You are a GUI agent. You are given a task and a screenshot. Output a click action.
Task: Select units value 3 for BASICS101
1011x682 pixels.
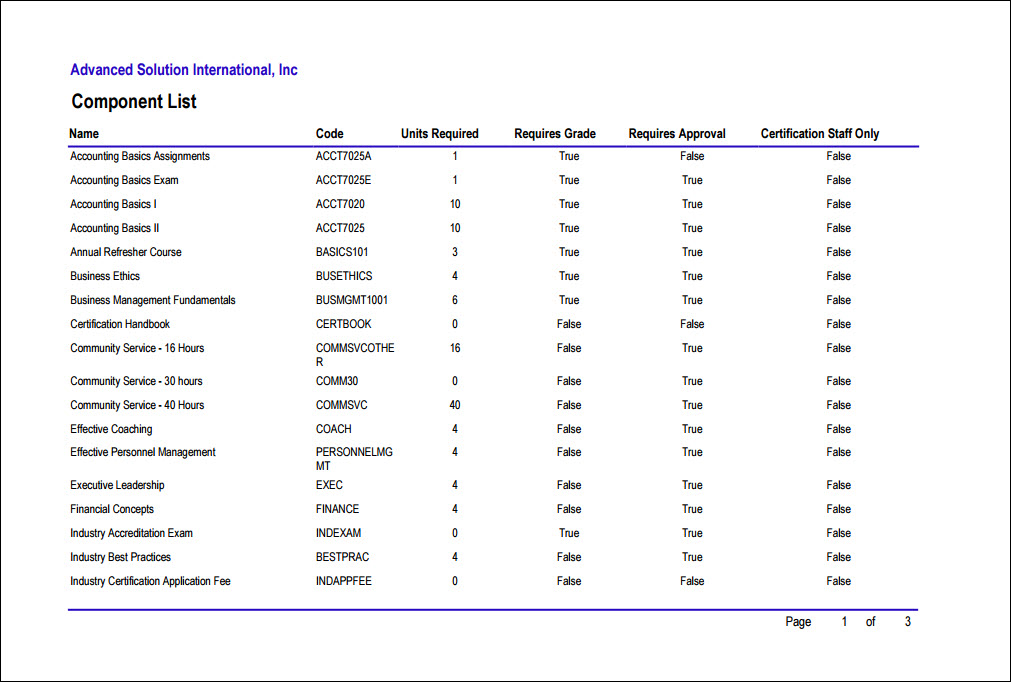point(455,251)
